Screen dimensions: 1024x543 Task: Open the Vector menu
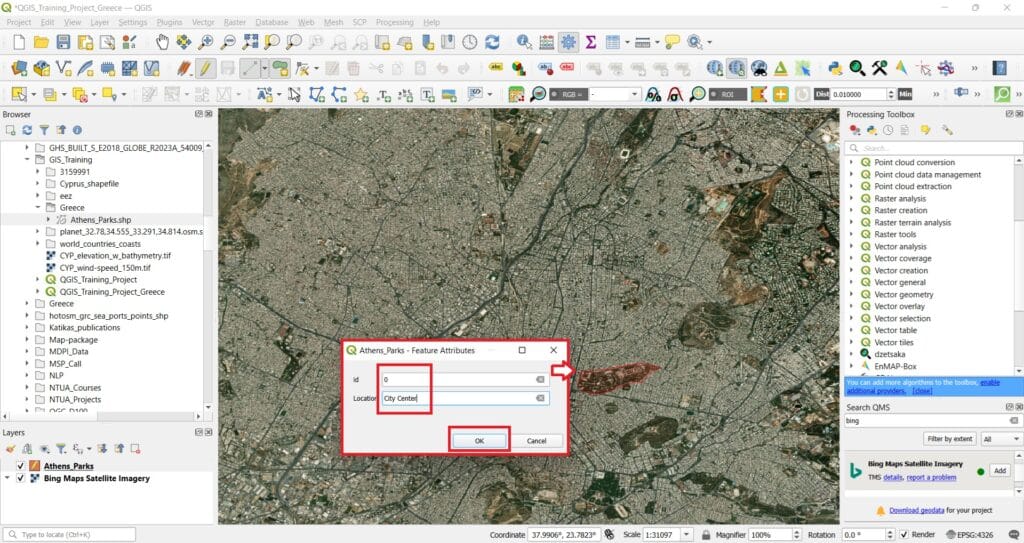[203, 22]
